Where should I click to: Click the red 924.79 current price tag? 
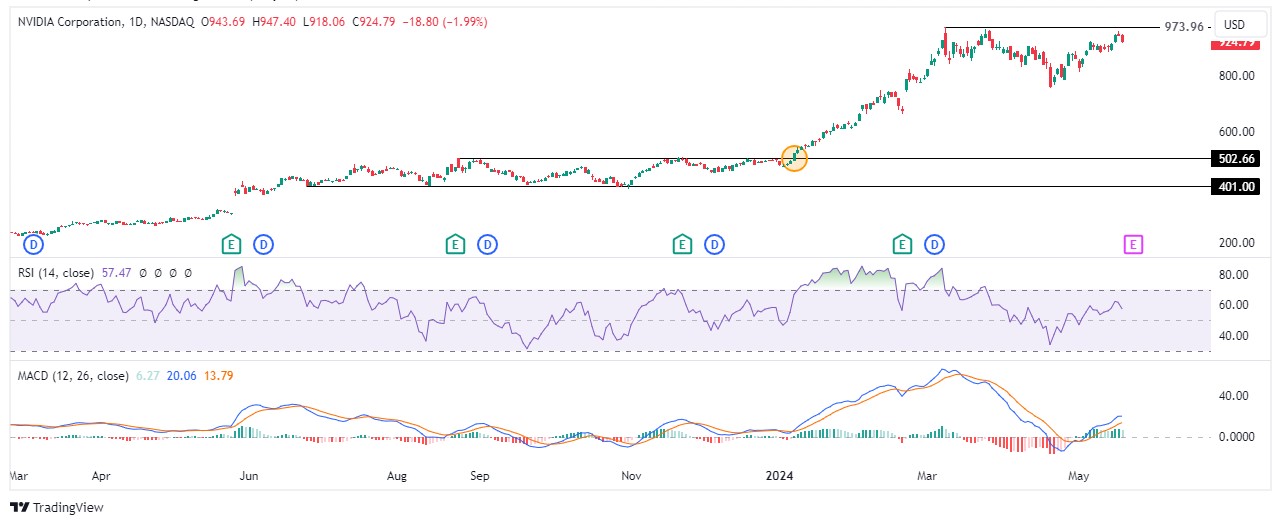[1235, 43]
